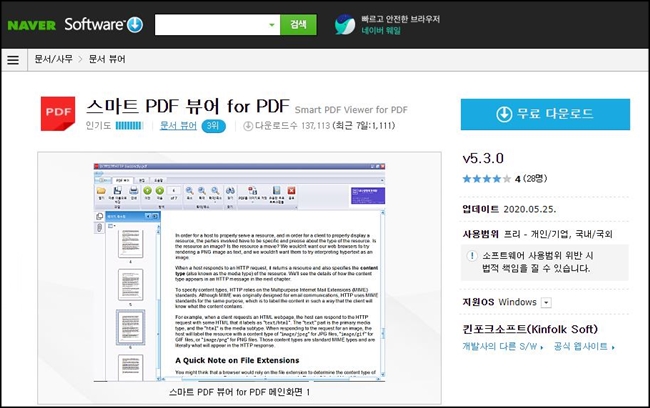Viewport: 650px width, 408px height.
Task: Expand the search box dropdown arrow
Action: point(272,25)
